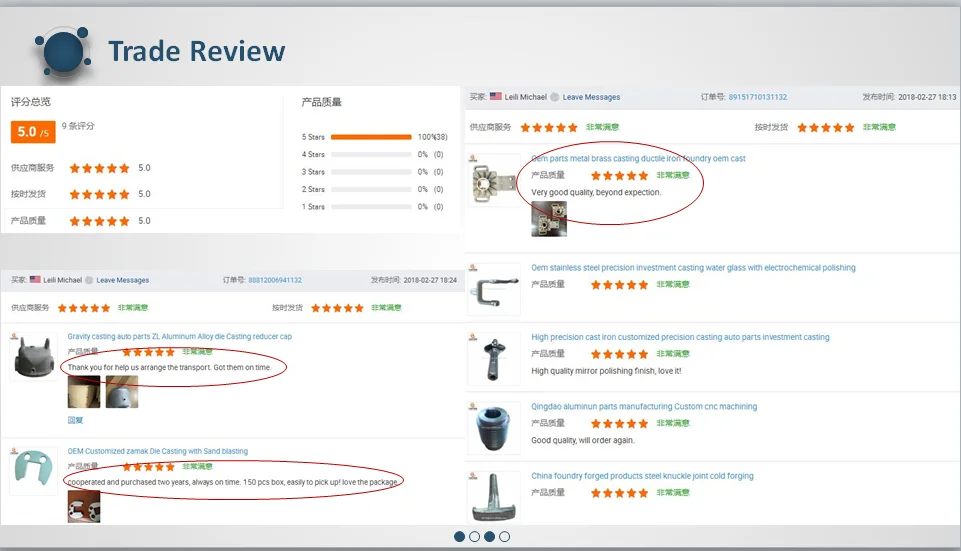Click the 供应商服务 stars in summary panel
961x551 pixels.
click(99, 168)
